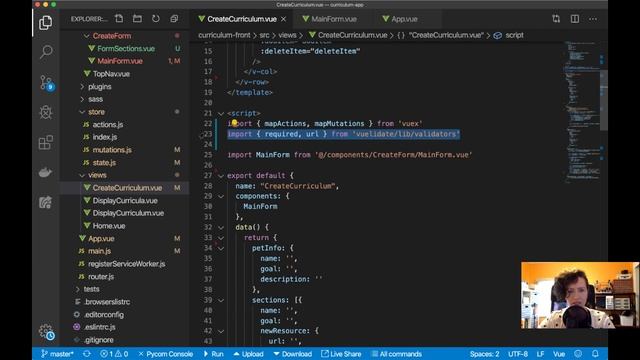This screenshot has width=640, height=360.
Task: Open Pycom Console from status bar
Action: click(165, 354)
